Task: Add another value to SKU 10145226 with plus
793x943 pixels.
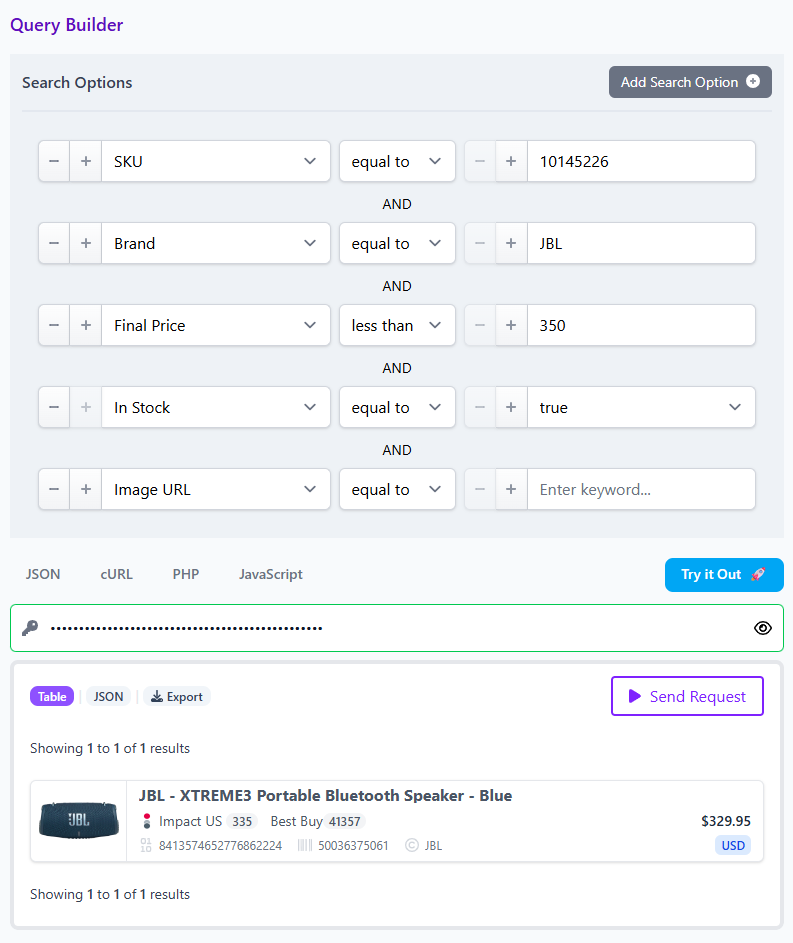Action: [511, 161]
